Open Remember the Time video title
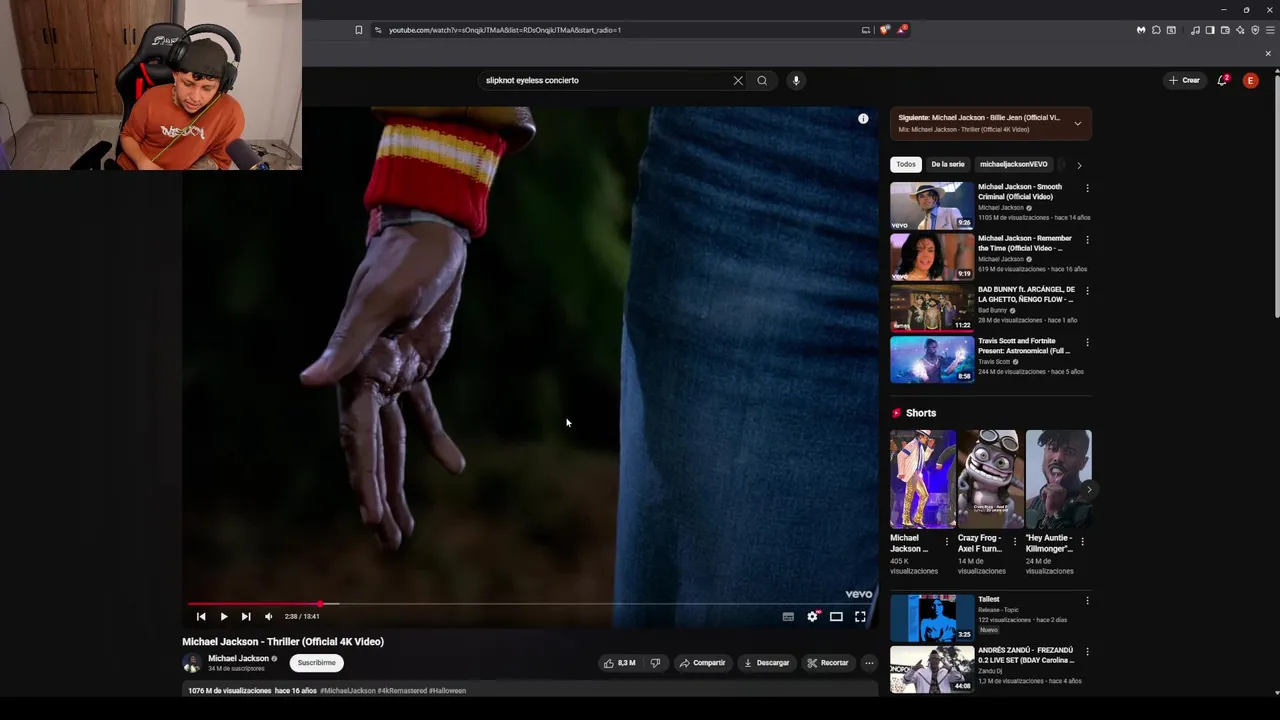The height and width of the screenshot is (720, 1280). [1024, 243]
